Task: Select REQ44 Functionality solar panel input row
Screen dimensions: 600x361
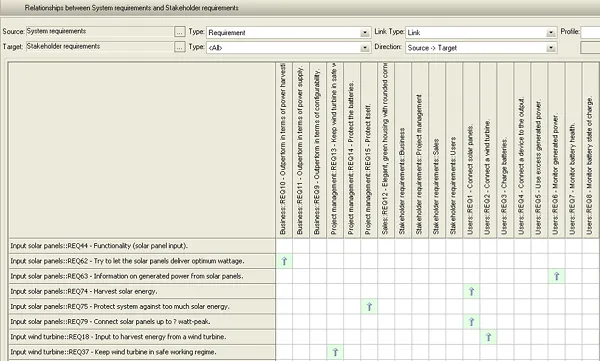Action: (x=142, y=246)
